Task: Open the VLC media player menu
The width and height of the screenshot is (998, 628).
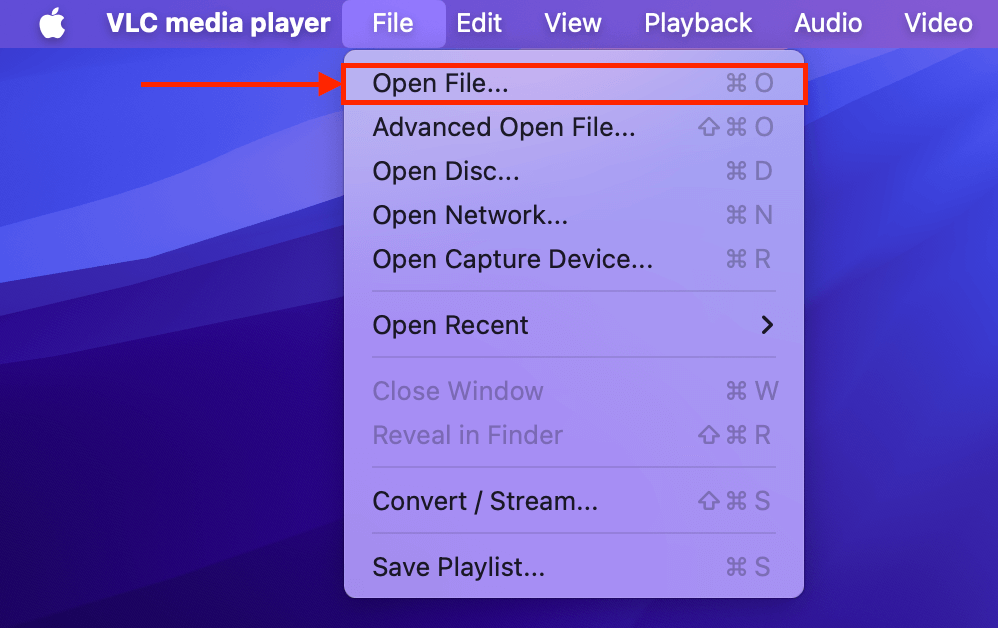Action: [x=218, y=24]
